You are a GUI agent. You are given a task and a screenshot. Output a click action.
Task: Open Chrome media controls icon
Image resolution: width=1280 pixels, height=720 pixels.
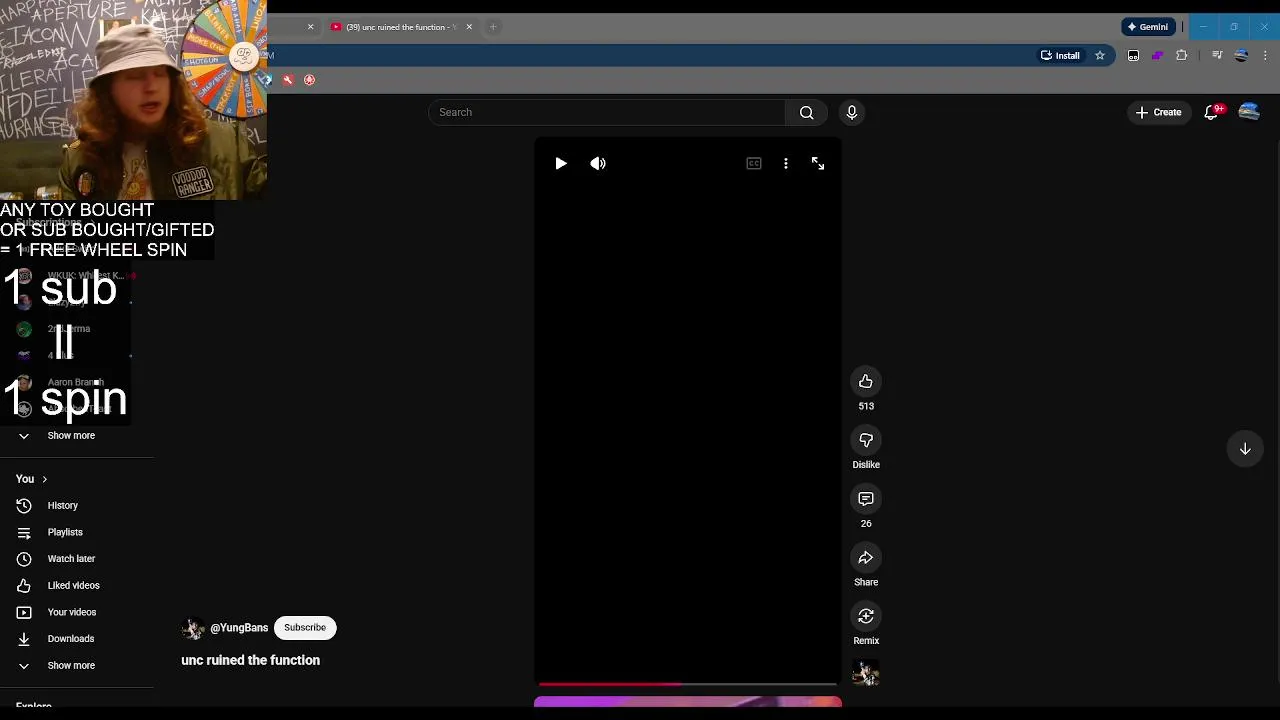coord(1217,56)
